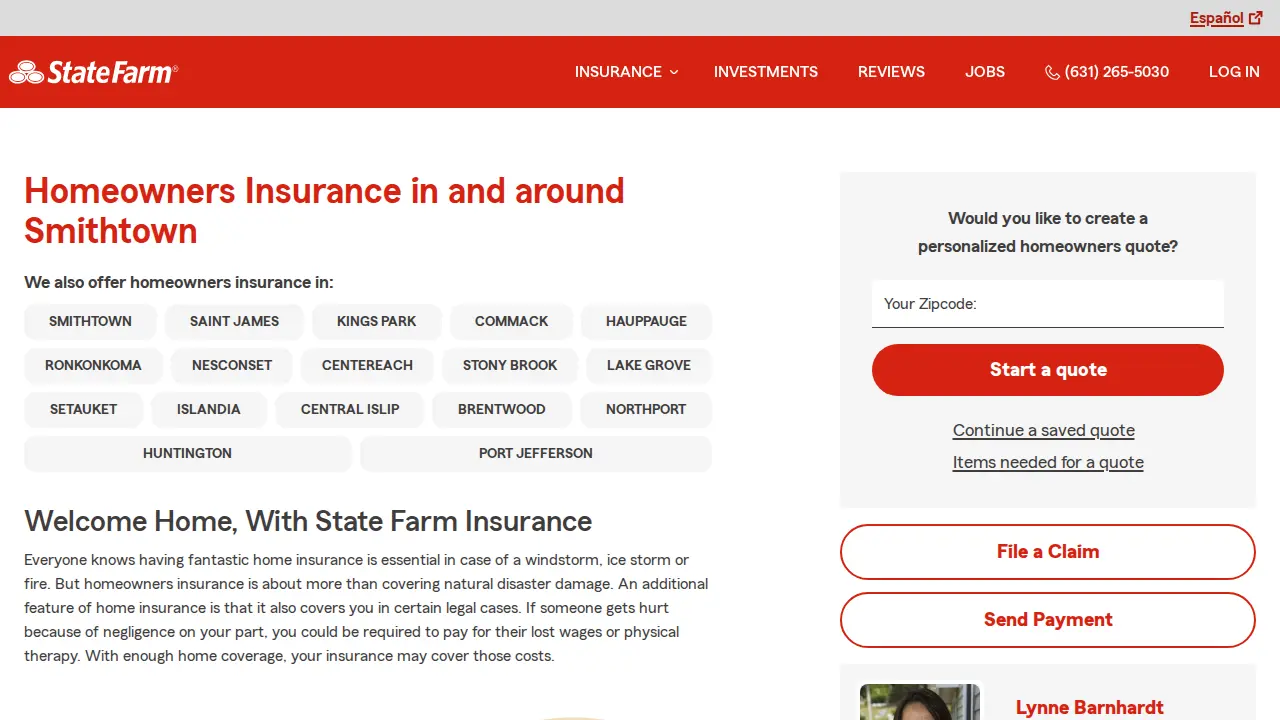The height and width of the screenshot is (720, 1280).
Task: Open the Insurance menu
Action: pos(626,72)
